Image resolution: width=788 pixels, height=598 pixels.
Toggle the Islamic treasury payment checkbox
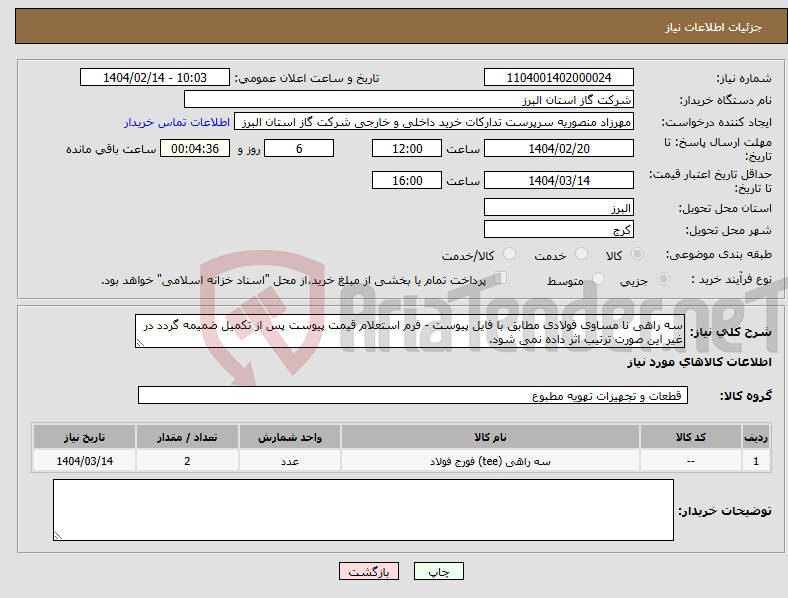coord(501,278)
